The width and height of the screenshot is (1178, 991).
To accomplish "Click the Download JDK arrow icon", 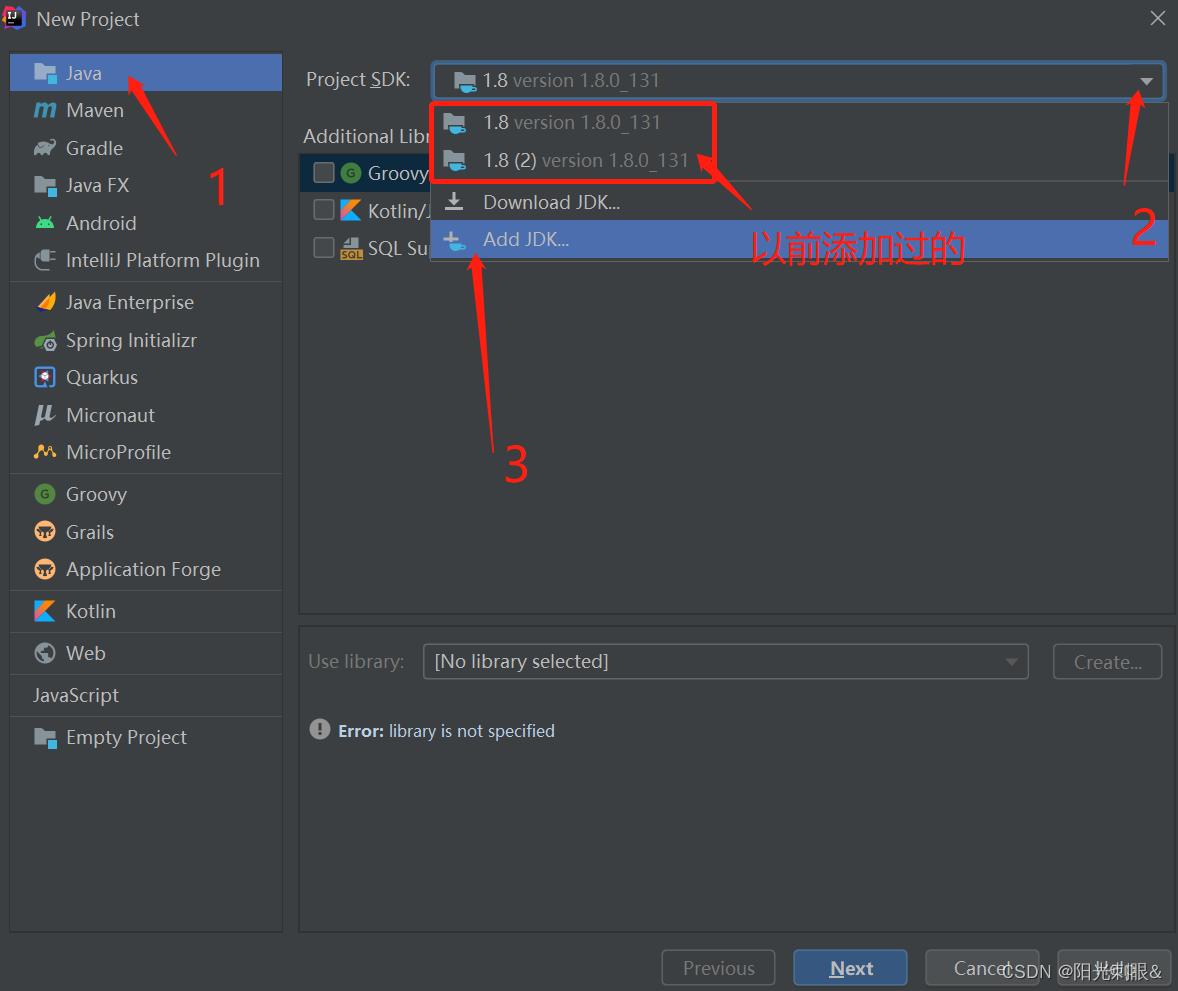I will tap(454, 201).
